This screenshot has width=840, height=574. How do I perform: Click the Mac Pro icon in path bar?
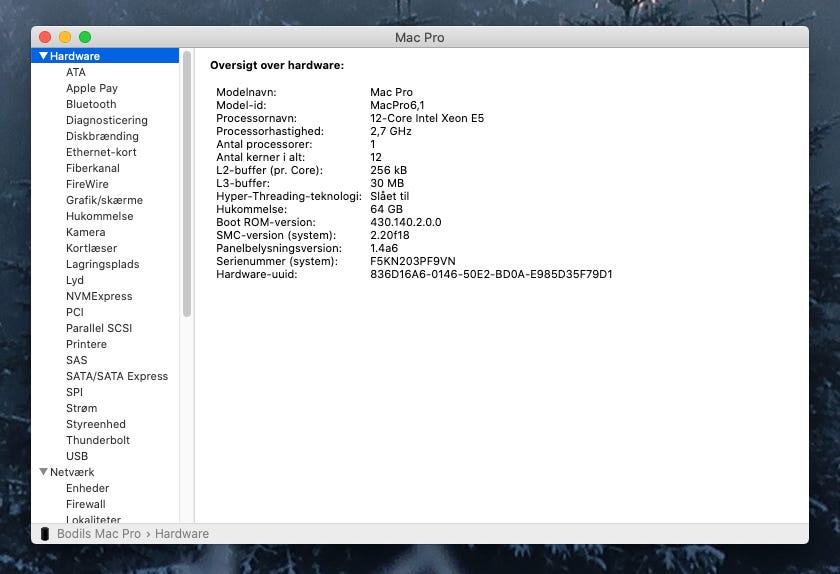click(45, 534)
